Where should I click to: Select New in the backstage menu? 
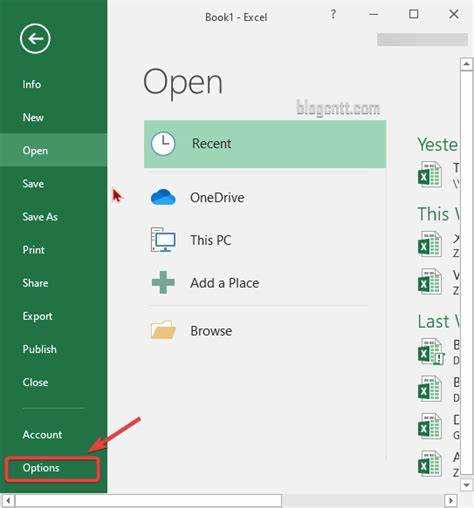tap(33, 117)
